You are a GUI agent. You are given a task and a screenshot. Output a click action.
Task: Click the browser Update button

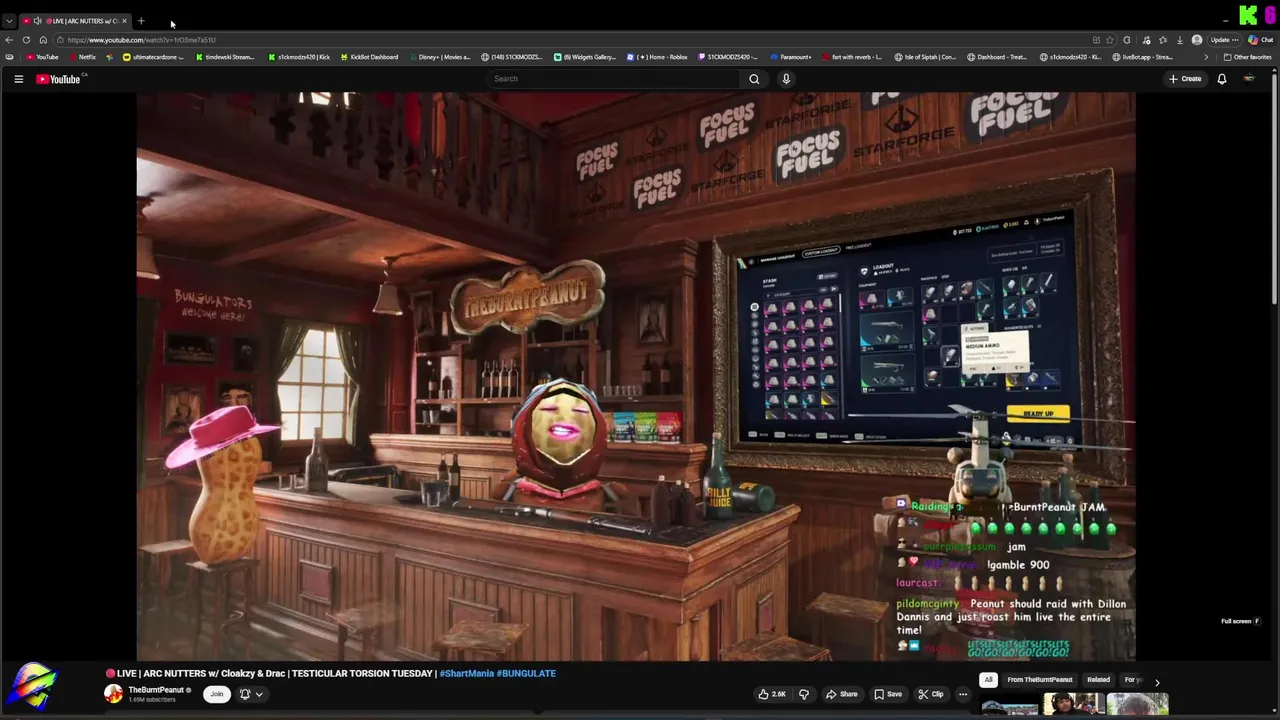tap(1224, 40)
